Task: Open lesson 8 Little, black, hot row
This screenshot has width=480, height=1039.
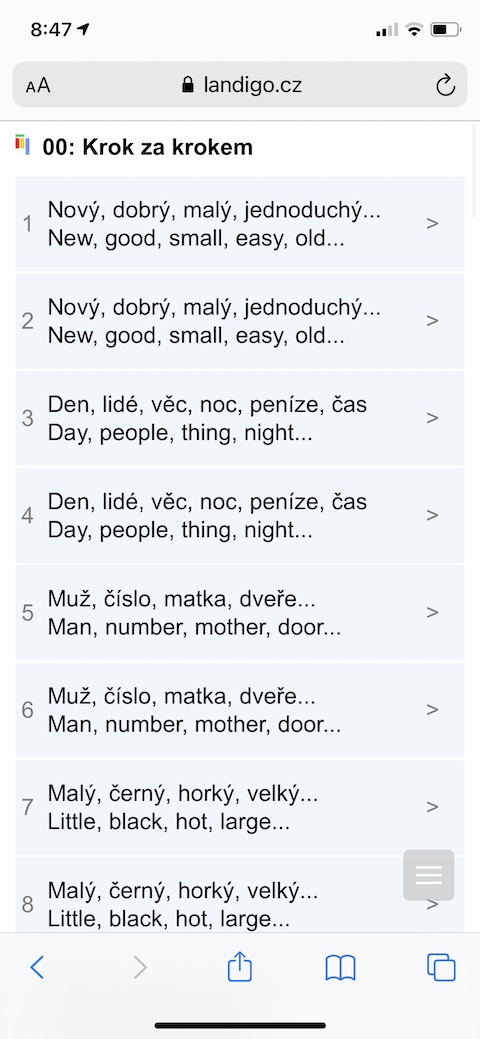Action: coord(239,895)
